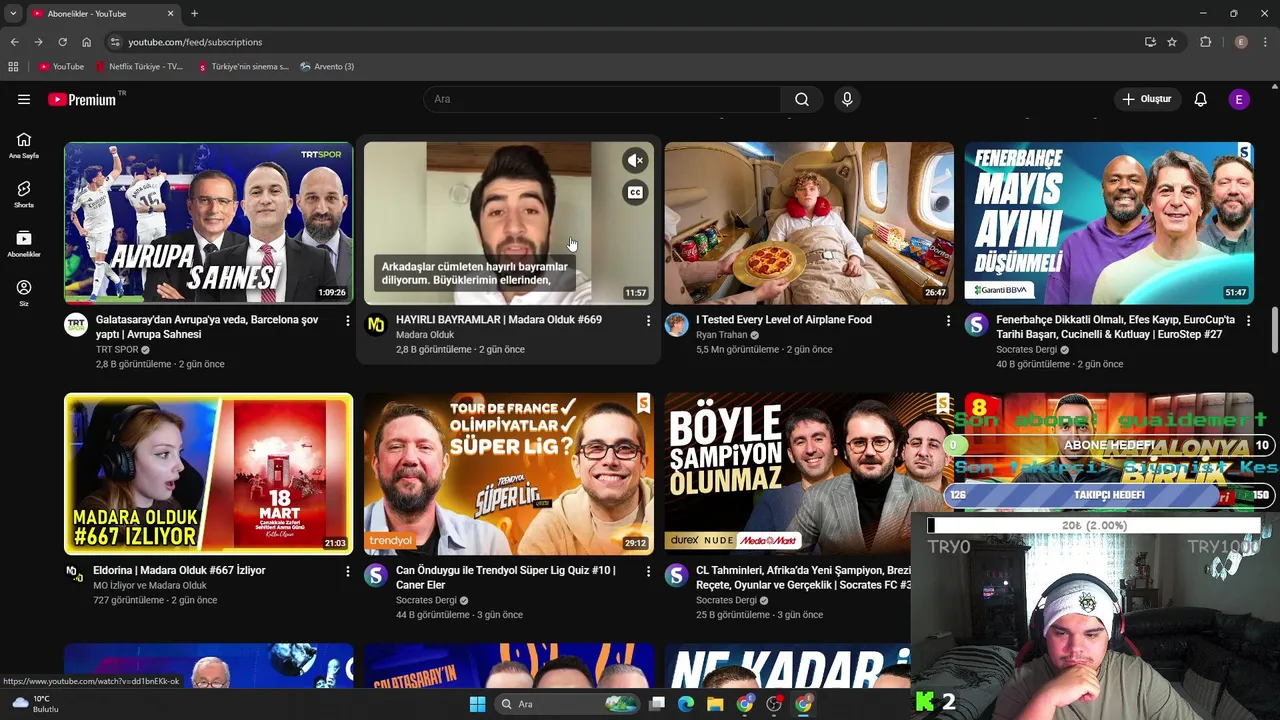Open OBS Studio from the taskbar
Screen dimensions: 1280x720
click(774, 704)
